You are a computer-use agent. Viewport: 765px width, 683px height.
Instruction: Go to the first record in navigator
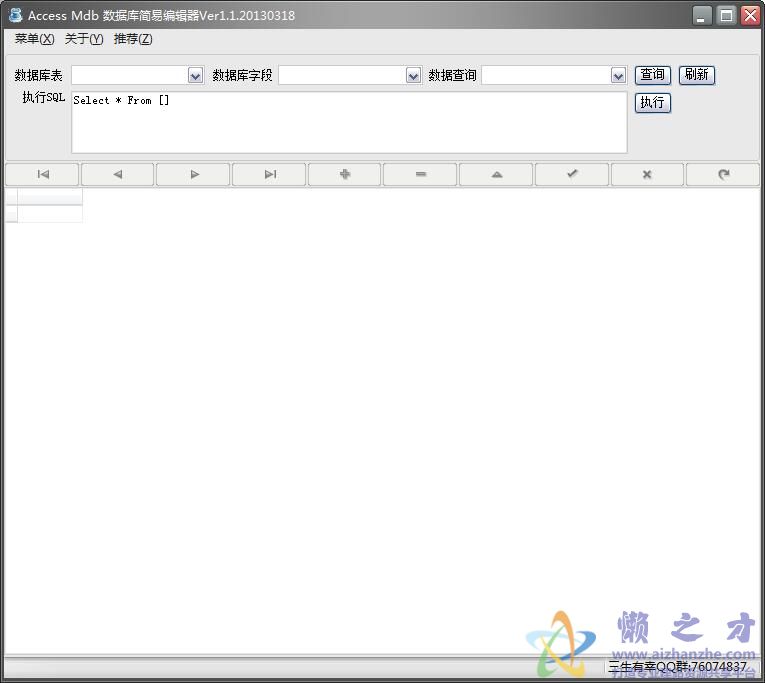(x=42, y=174)
